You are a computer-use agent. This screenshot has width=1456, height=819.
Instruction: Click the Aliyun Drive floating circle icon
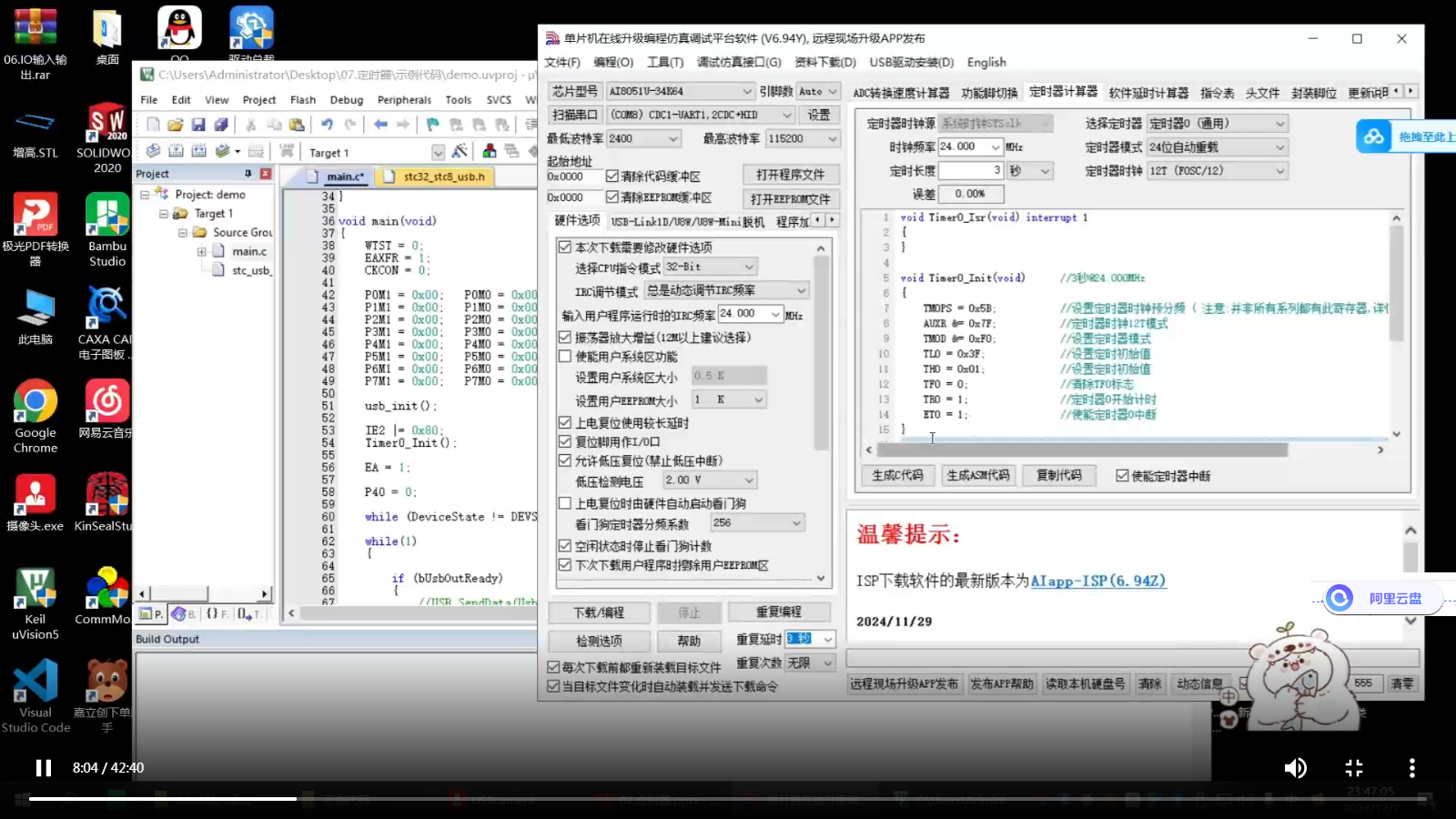[x=1339, y=598]
